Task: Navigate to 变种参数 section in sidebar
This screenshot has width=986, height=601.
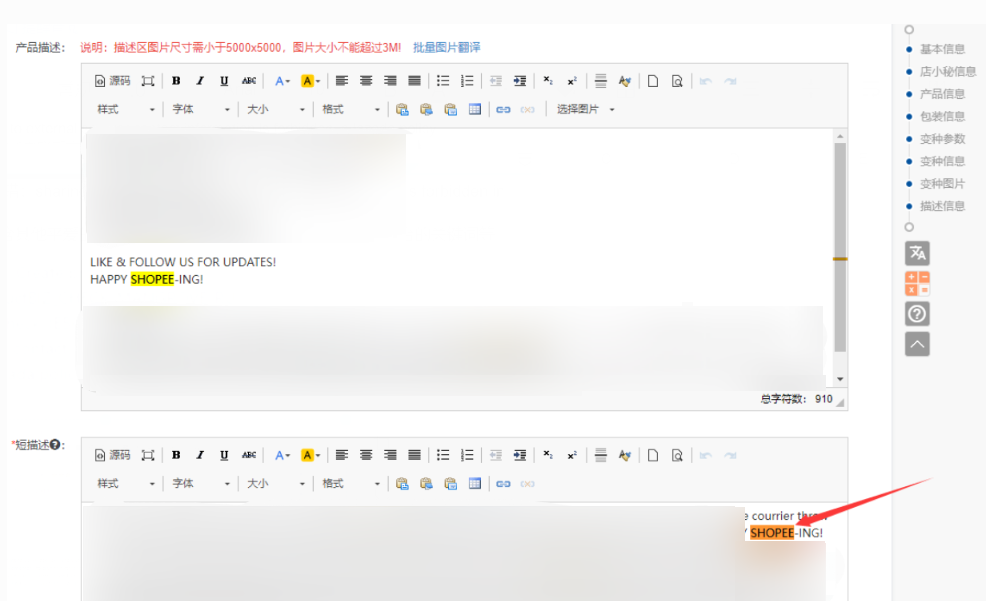Action: point(942,139)
